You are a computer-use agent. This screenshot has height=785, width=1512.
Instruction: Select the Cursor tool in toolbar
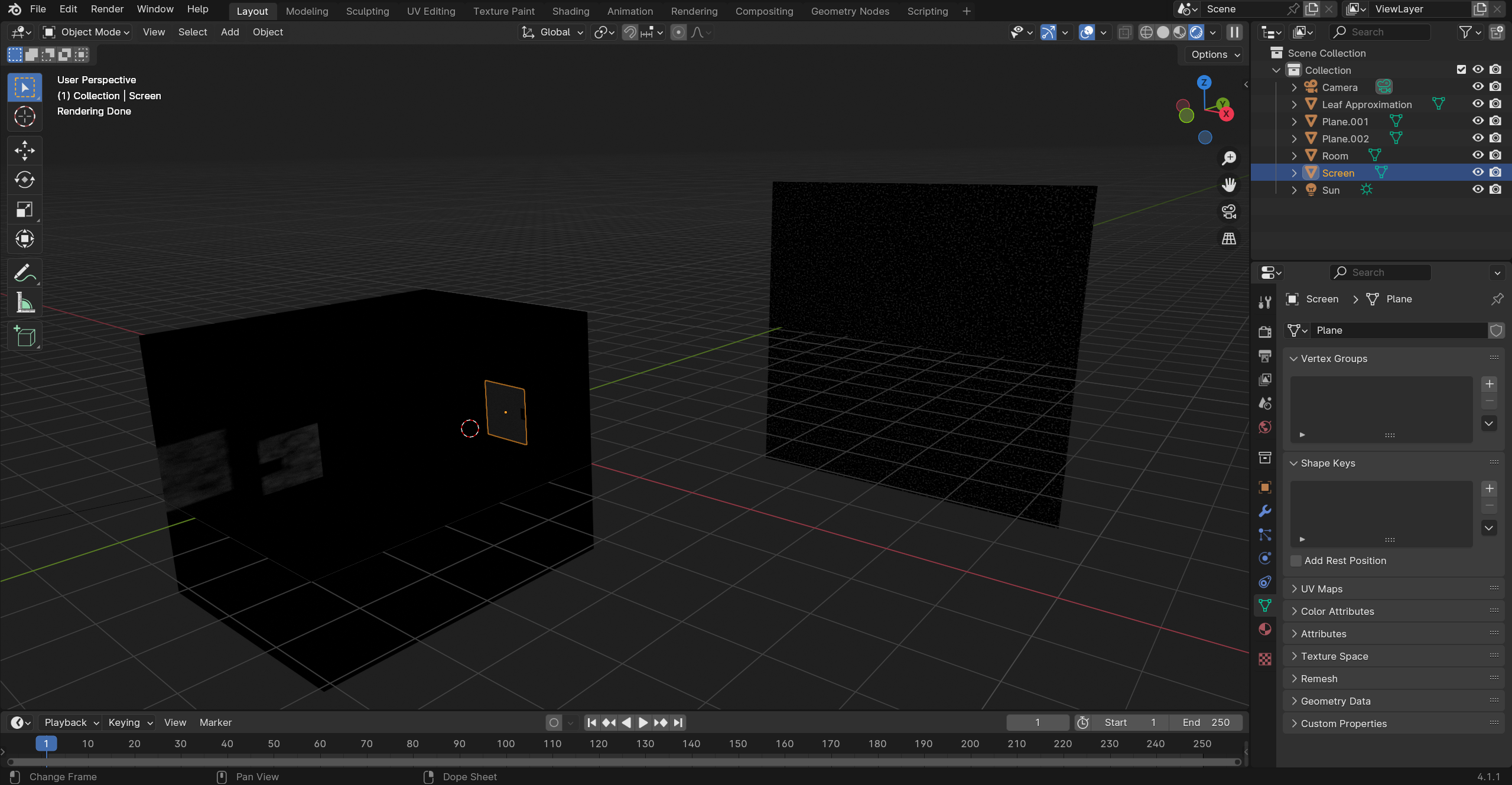pos(24,116)
